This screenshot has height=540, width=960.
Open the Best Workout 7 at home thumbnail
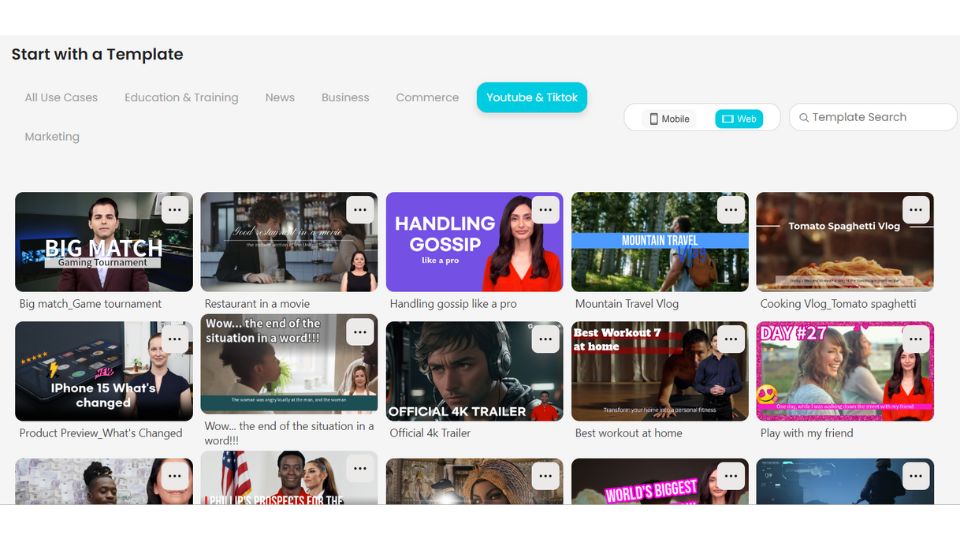660,371
